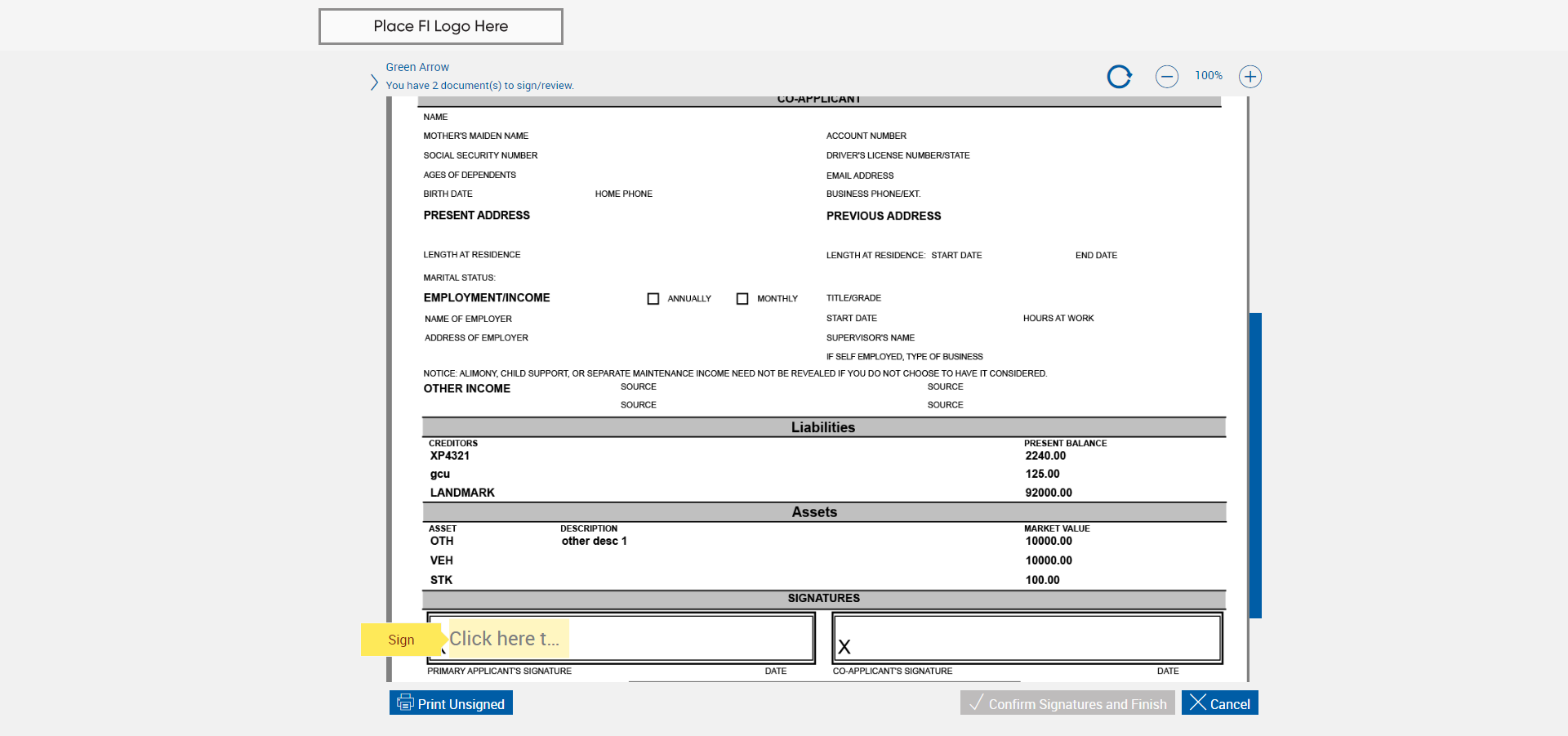Image resolution: width=1568 pixels, height=736 pixels.
Task: Tick the Monthly income checkbox
Action: 742,299
